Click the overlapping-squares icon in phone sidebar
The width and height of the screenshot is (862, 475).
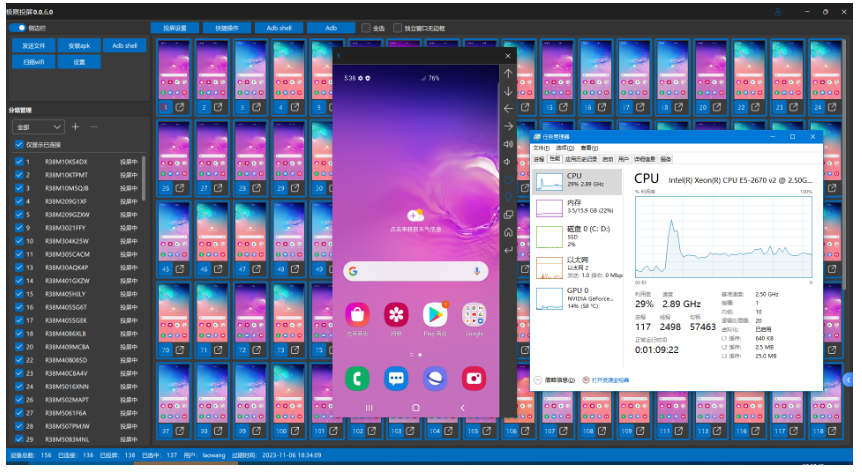point(508,214)
